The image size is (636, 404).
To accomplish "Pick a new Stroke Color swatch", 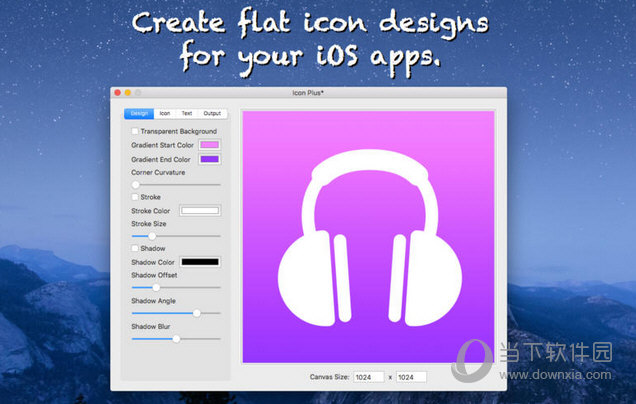I will [x=200, y=211].
